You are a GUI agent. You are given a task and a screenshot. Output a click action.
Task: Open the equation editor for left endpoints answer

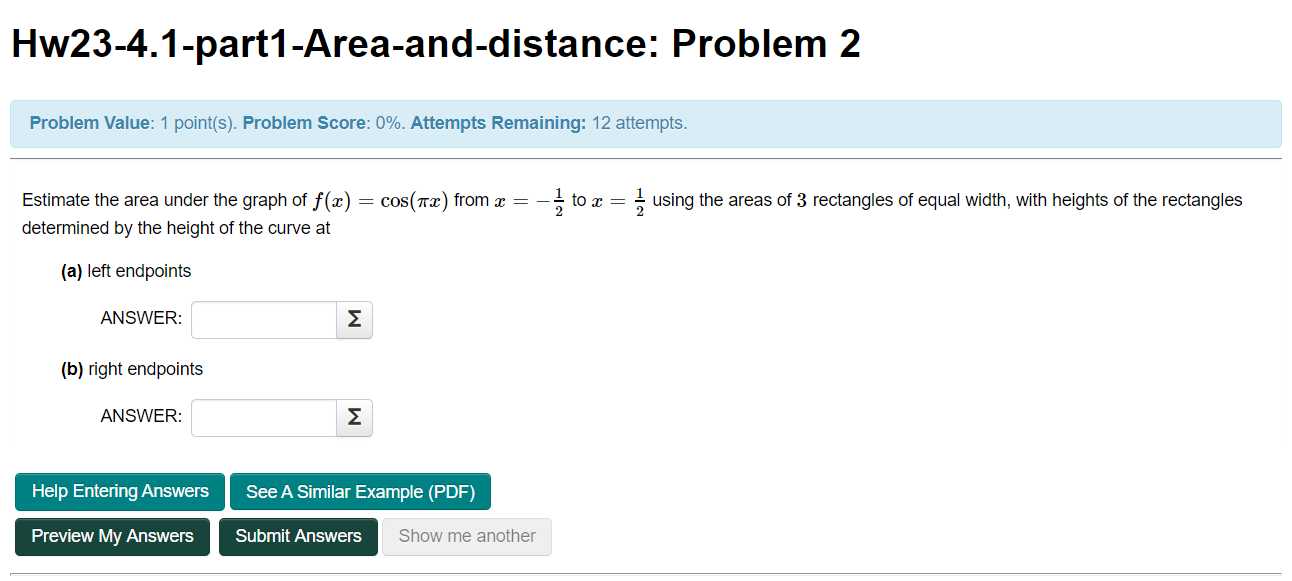tap(353, 319)
